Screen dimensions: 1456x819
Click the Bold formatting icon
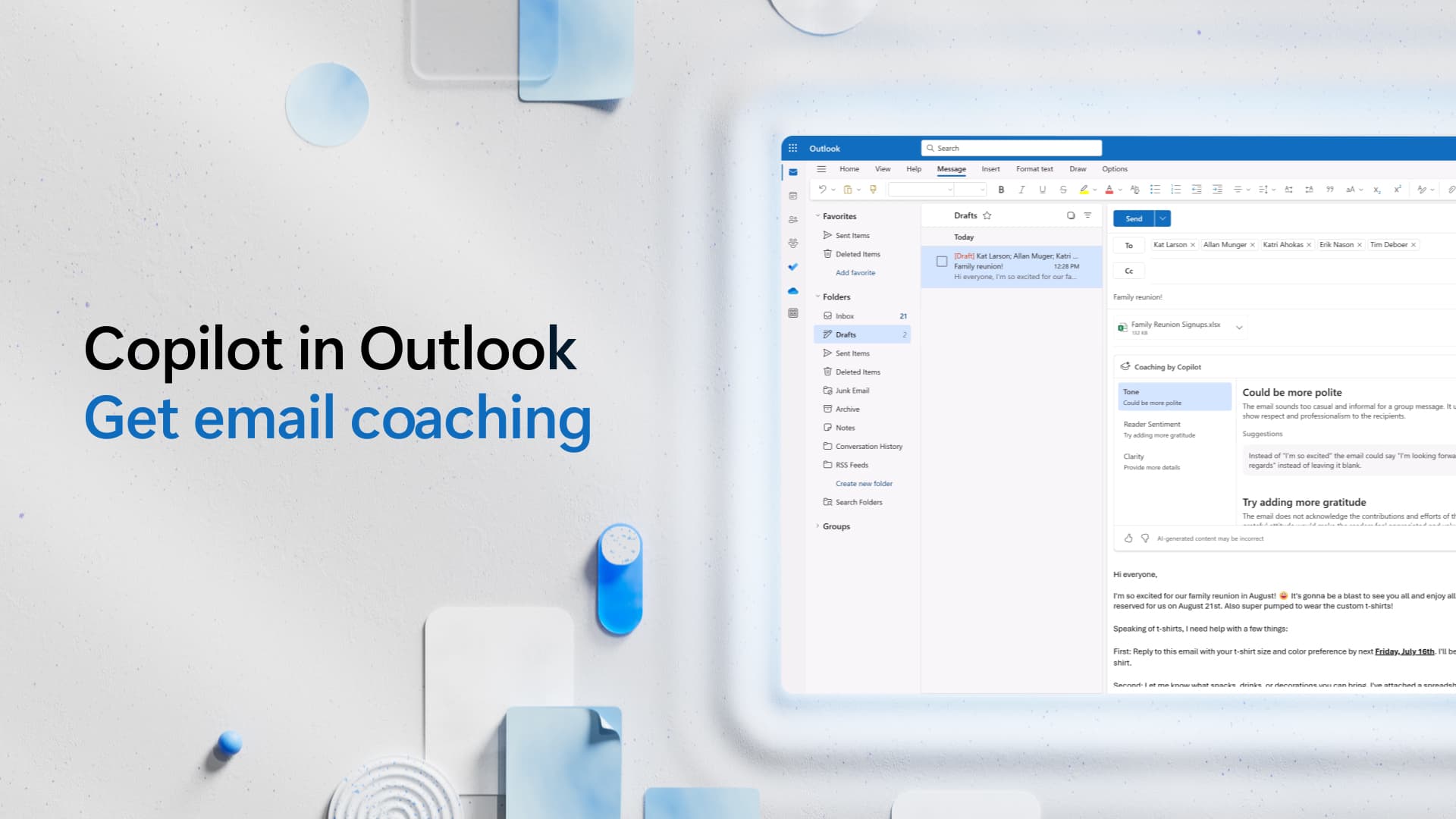pyautogui.click(x=1001, y=189)
